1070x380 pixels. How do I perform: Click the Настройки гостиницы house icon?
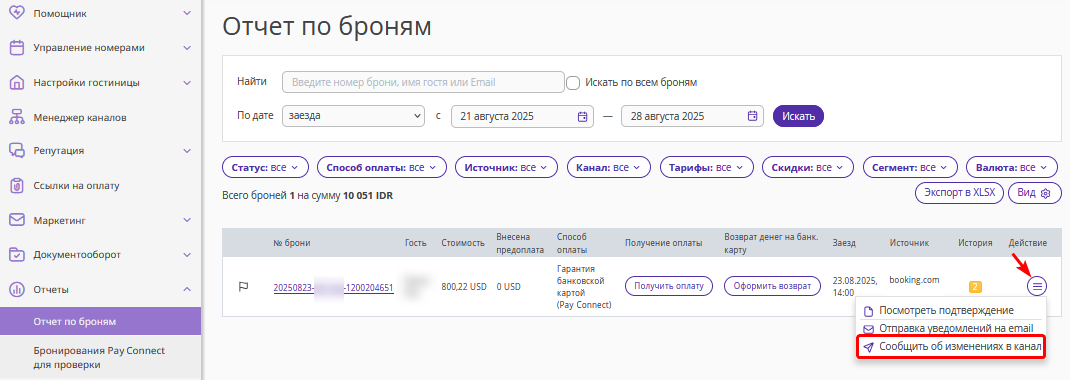coord(17,83)
